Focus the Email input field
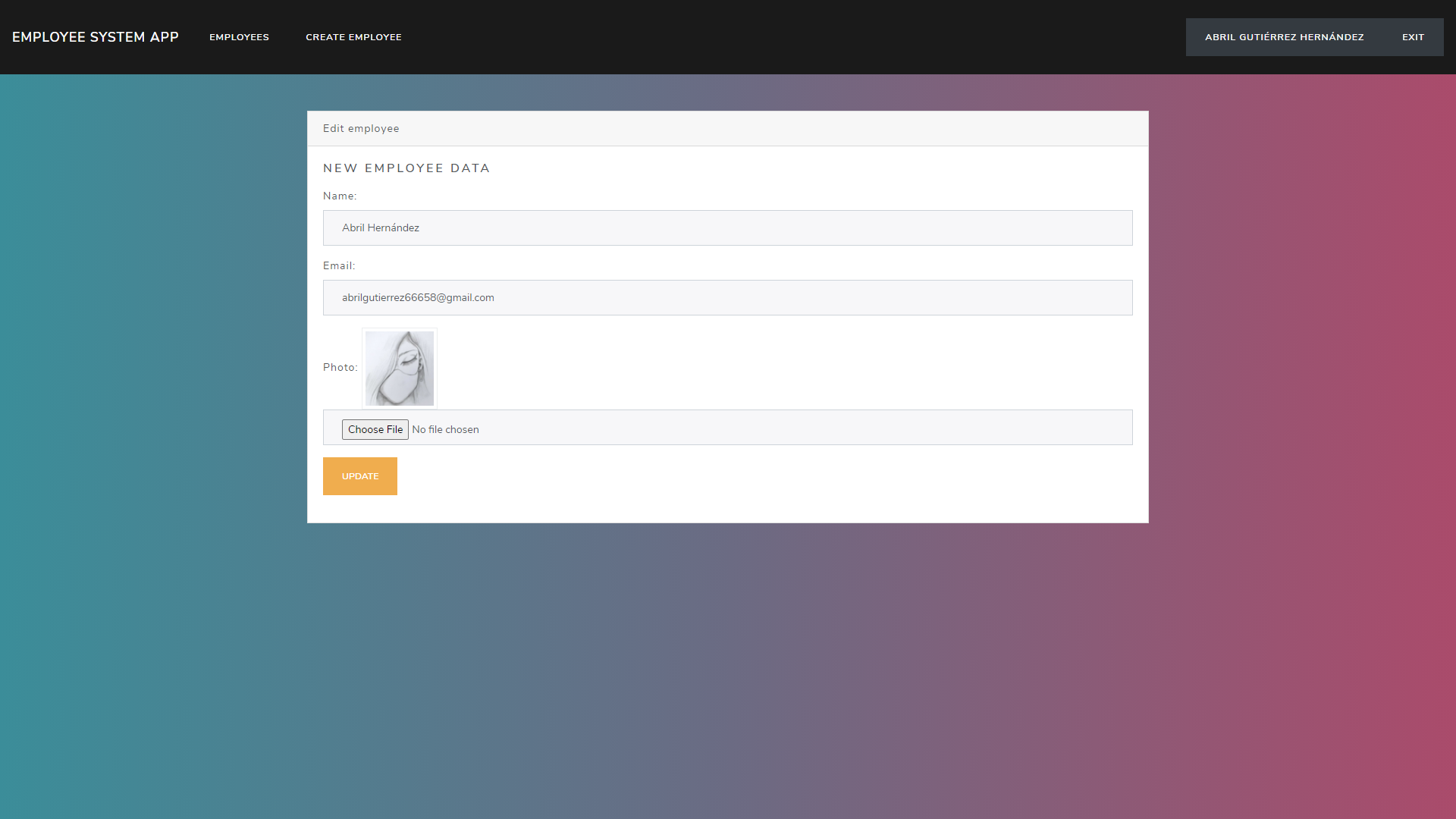 point(728,297)
